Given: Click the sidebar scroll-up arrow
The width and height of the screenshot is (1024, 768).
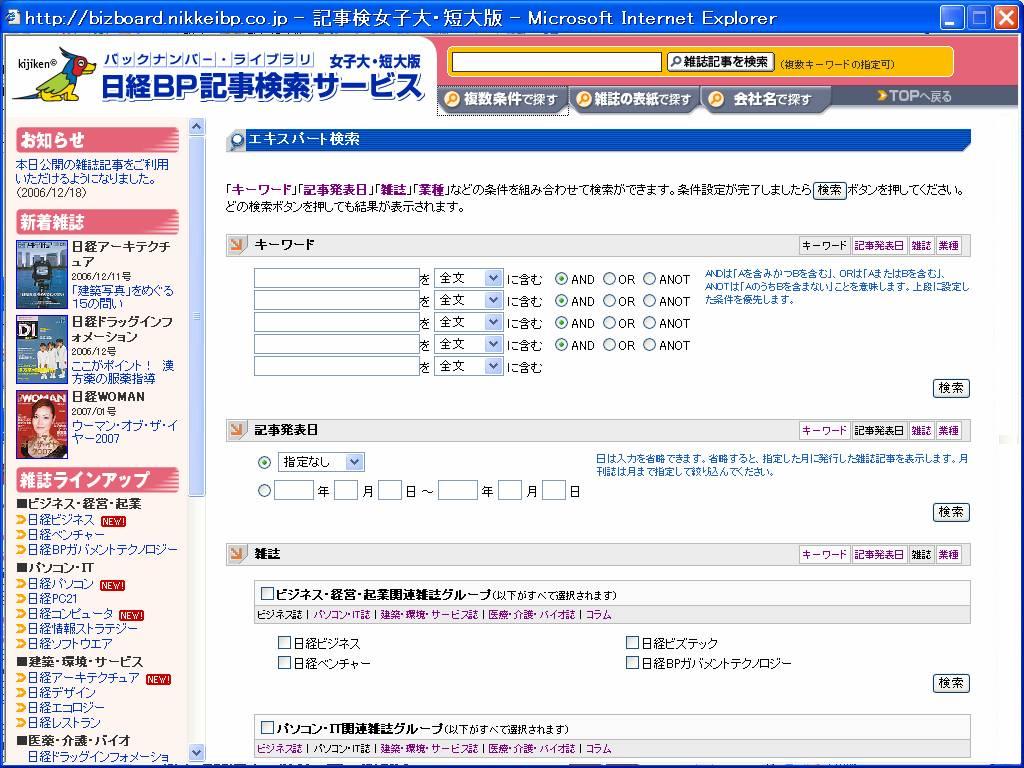Looking at the screenshot, I should [197, 126].
